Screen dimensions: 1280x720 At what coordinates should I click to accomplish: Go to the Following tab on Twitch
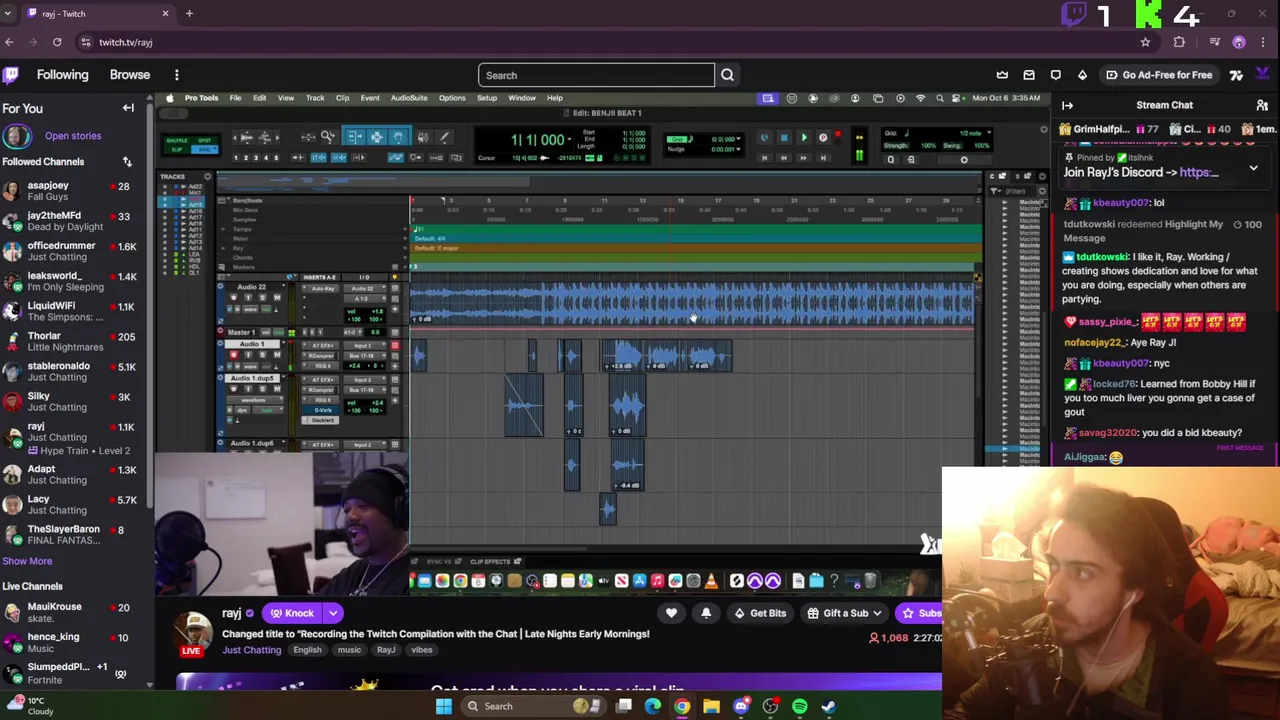[62, 75]
